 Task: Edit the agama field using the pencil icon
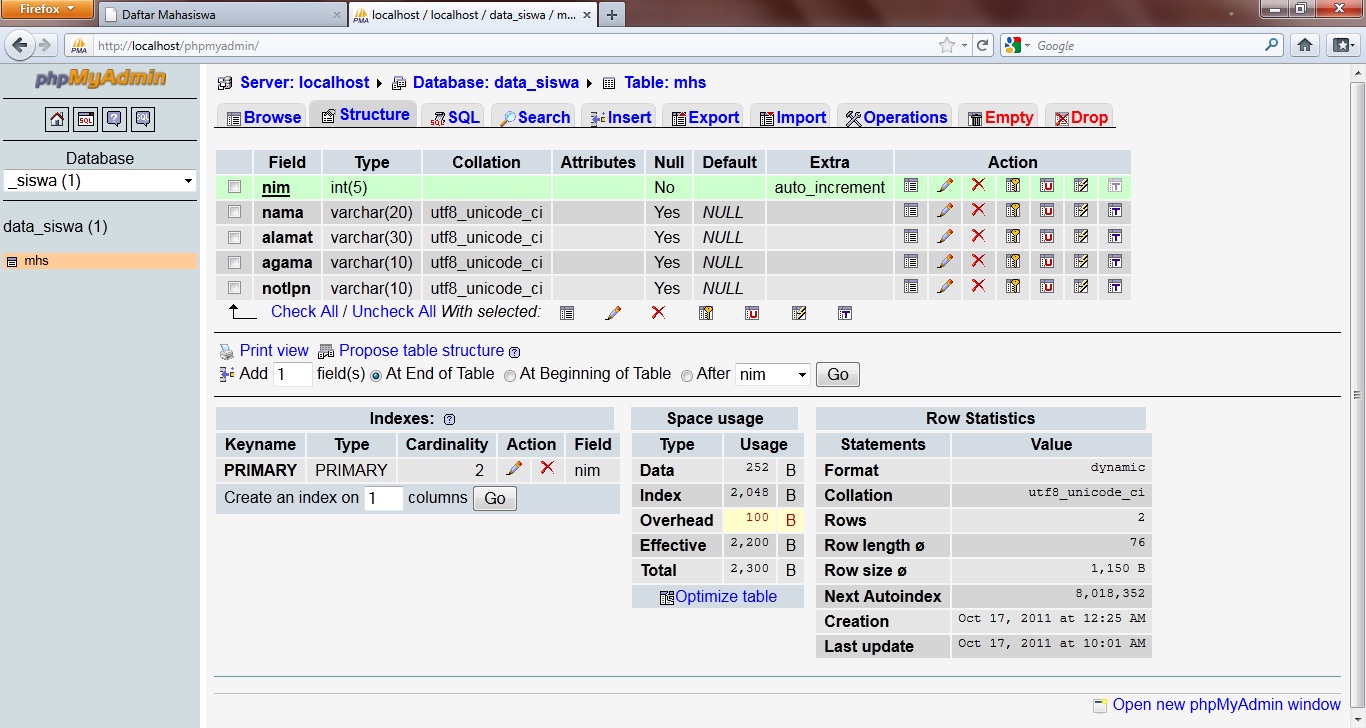(944, 262)
